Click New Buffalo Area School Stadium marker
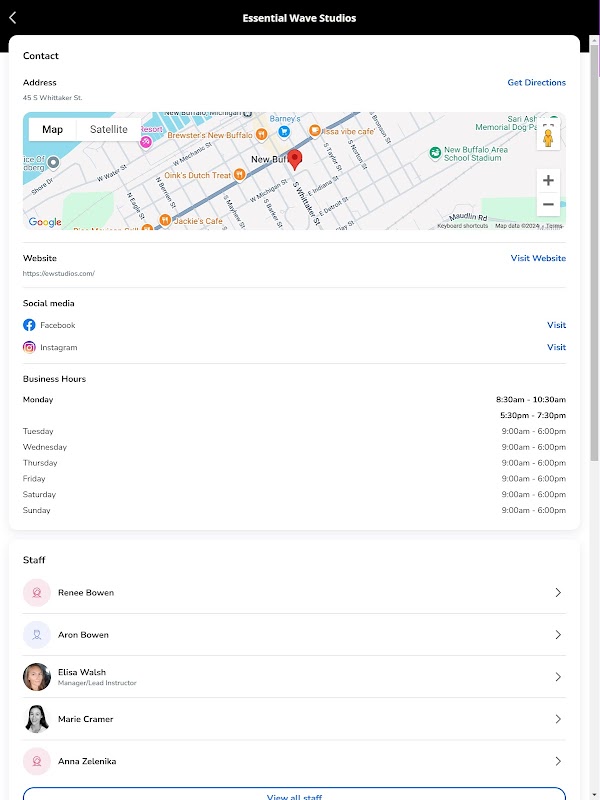 (435, 153)
